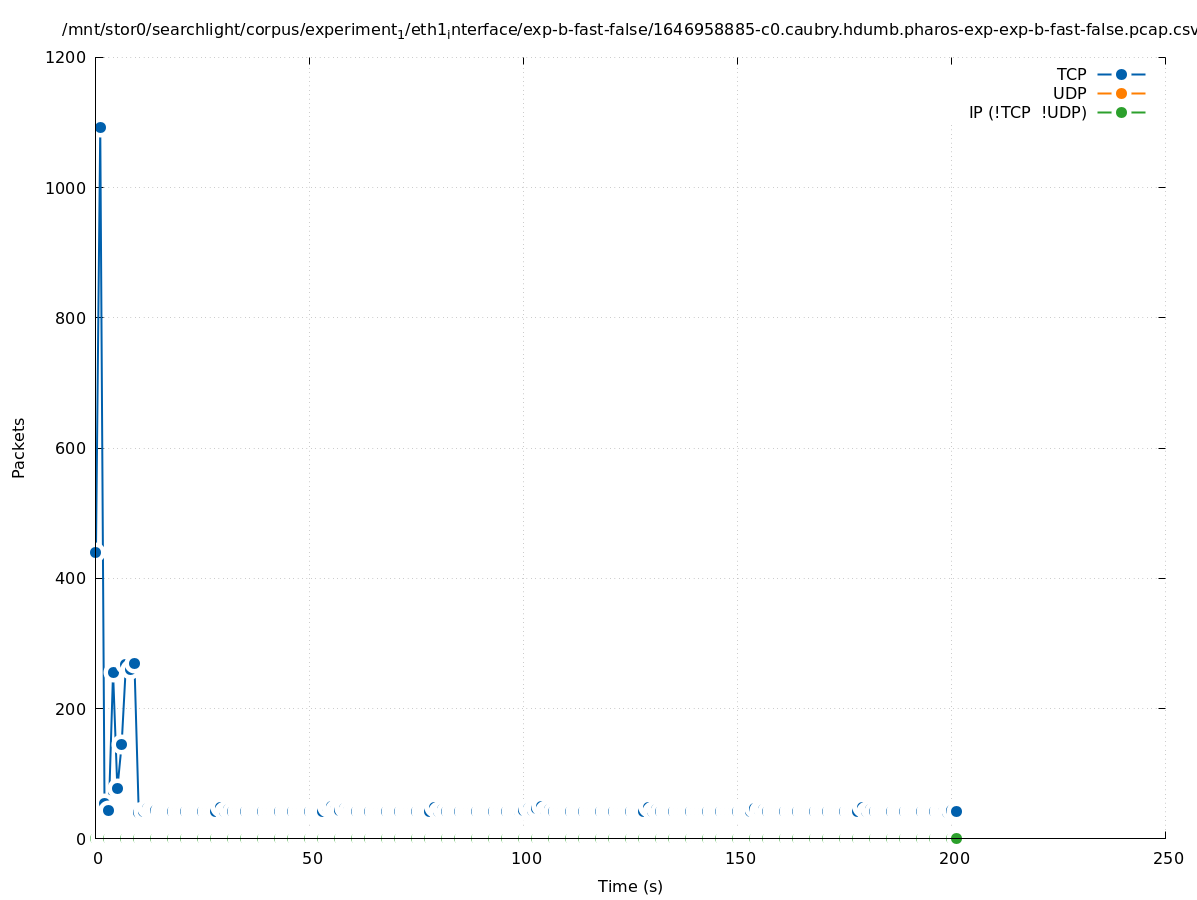Select the TCP legend label text

pyautogui.click(x=1071, y=74)
